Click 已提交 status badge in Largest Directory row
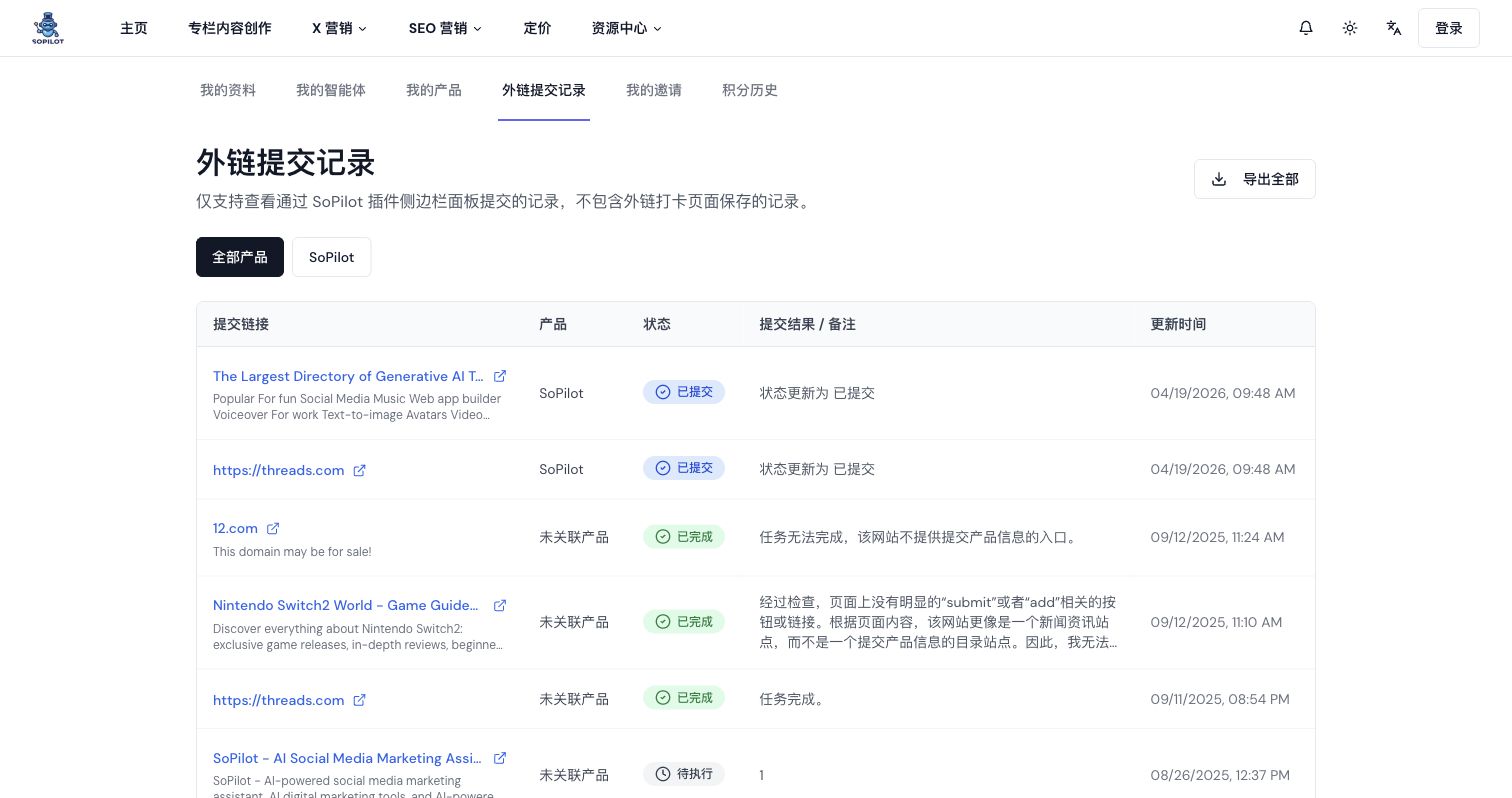The height and width of the screenshot is (798, 1512). (684, 392)
